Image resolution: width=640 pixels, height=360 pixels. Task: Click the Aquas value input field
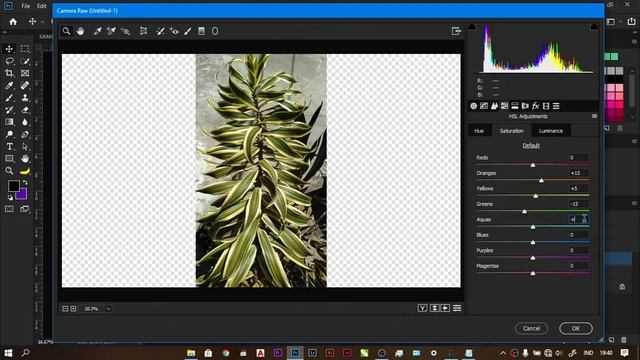tap(578, 220)
